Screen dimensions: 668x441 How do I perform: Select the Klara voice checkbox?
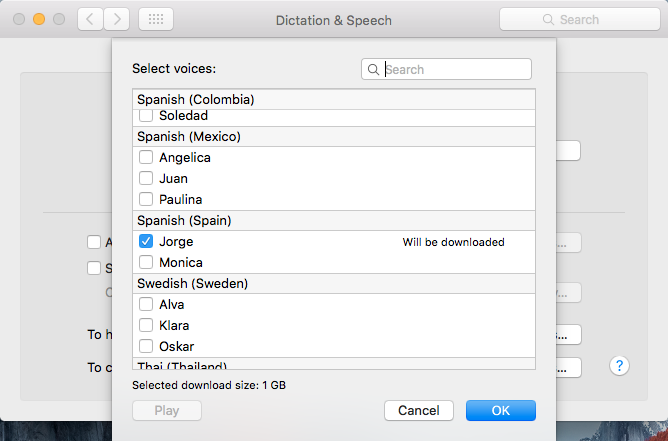pyautogui.click(x=146, y=325)
